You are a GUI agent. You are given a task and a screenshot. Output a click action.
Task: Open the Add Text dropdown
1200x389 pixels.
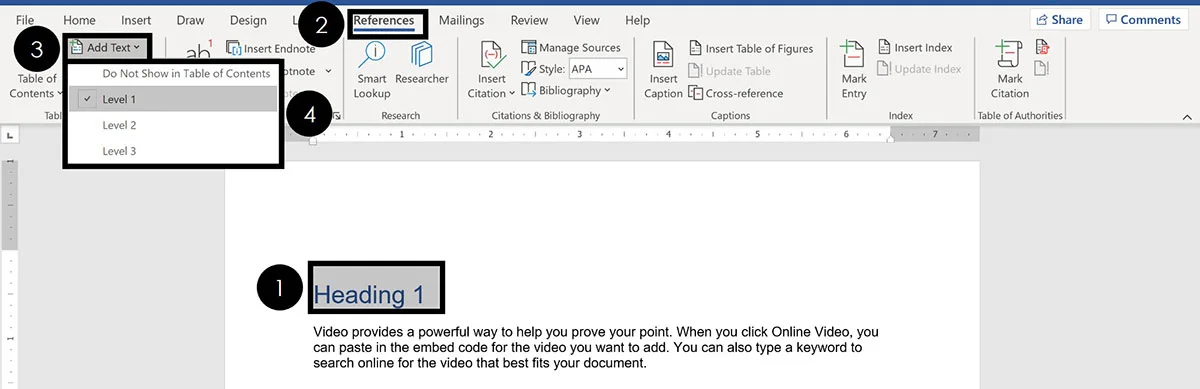click(105, 47)
